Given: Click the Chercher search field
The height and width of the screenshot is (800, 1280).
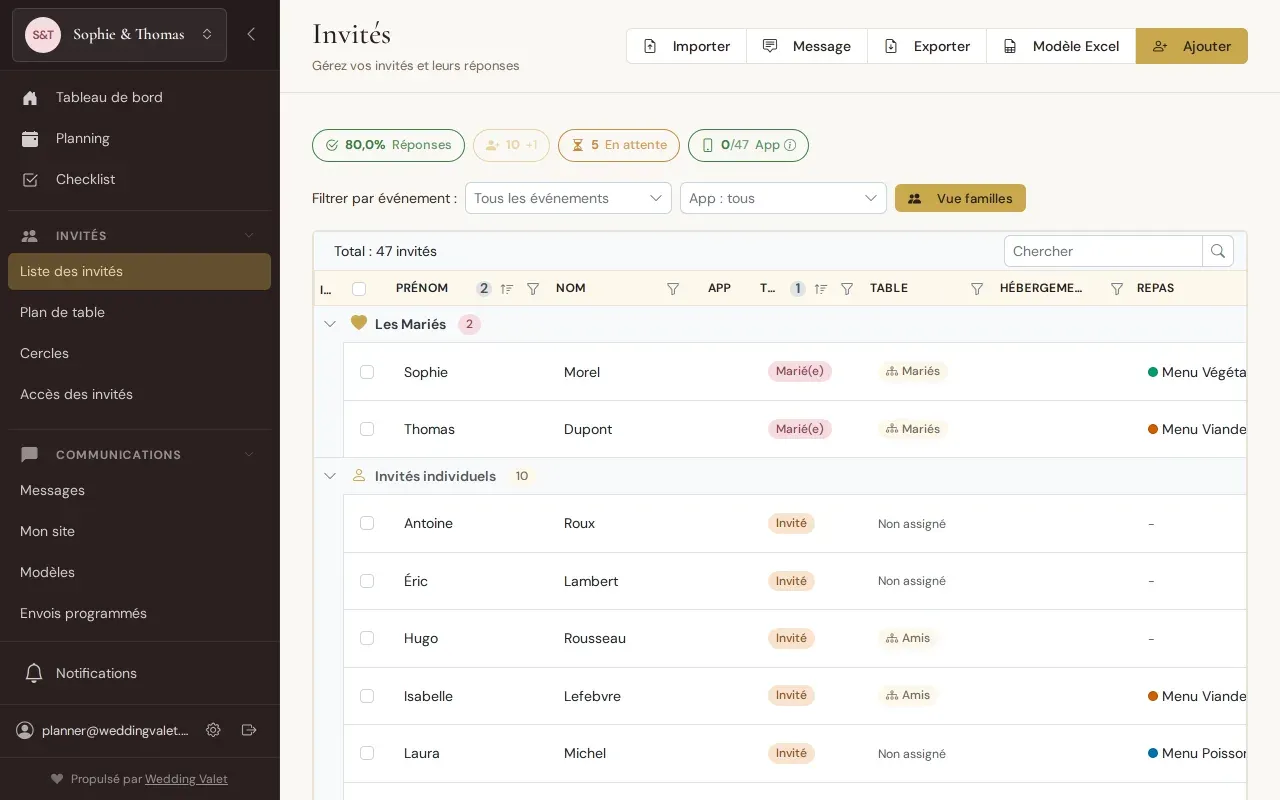Looking at the screenshot, I should [1103, 251].
